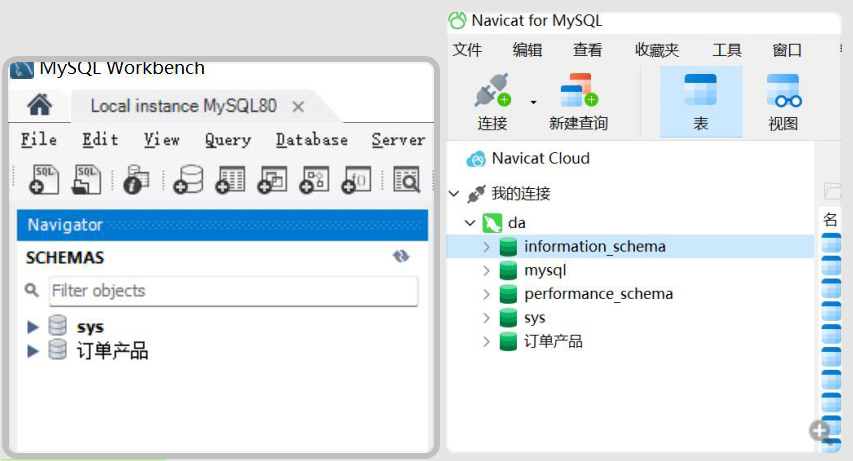Image resolution: width=853 pixels, height=461 pixels.
Task: Click the Navigator panel header in Workbench
Action: [x=222, y=225]
